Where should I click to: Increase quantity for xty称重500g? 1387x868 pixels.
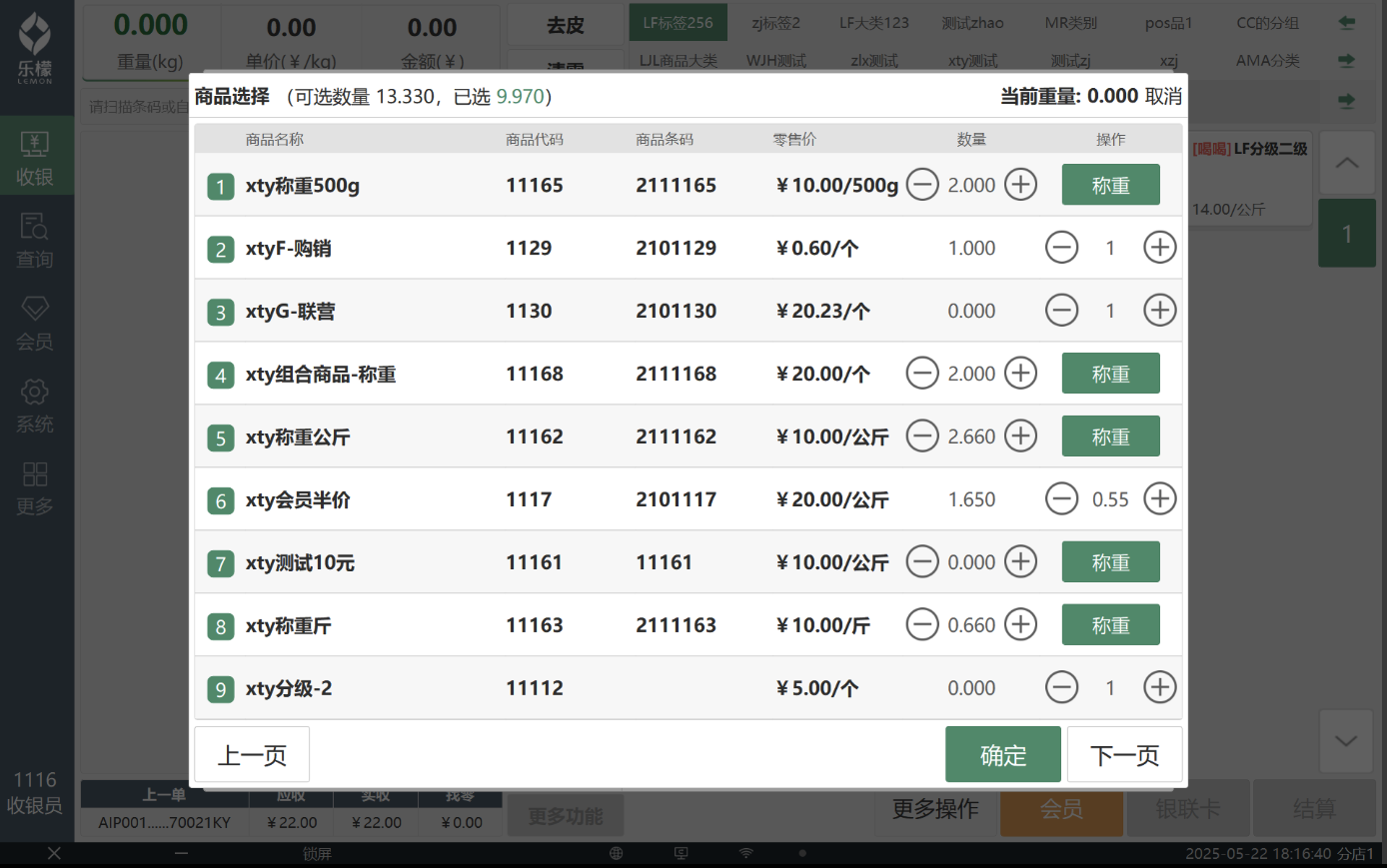coord(1020,185)
